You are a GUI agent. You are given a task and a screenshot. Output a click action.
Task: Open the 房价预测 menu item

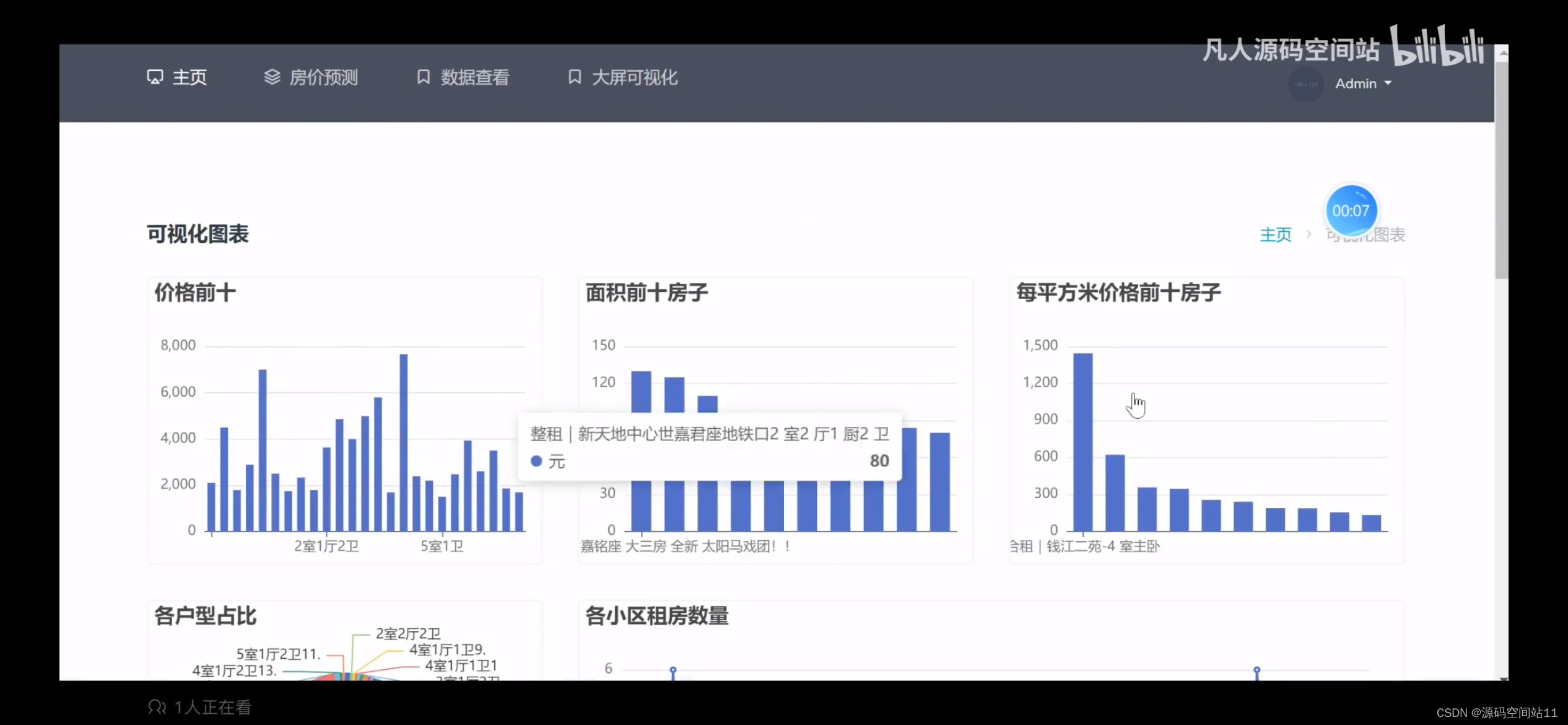pos(323,77)
